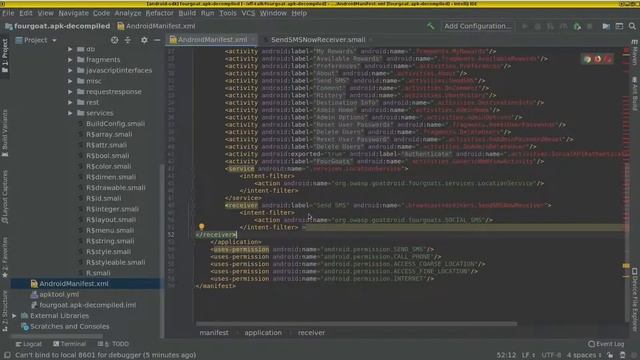Expand External Libraries node
640x360 pixels.
(14, 316)
